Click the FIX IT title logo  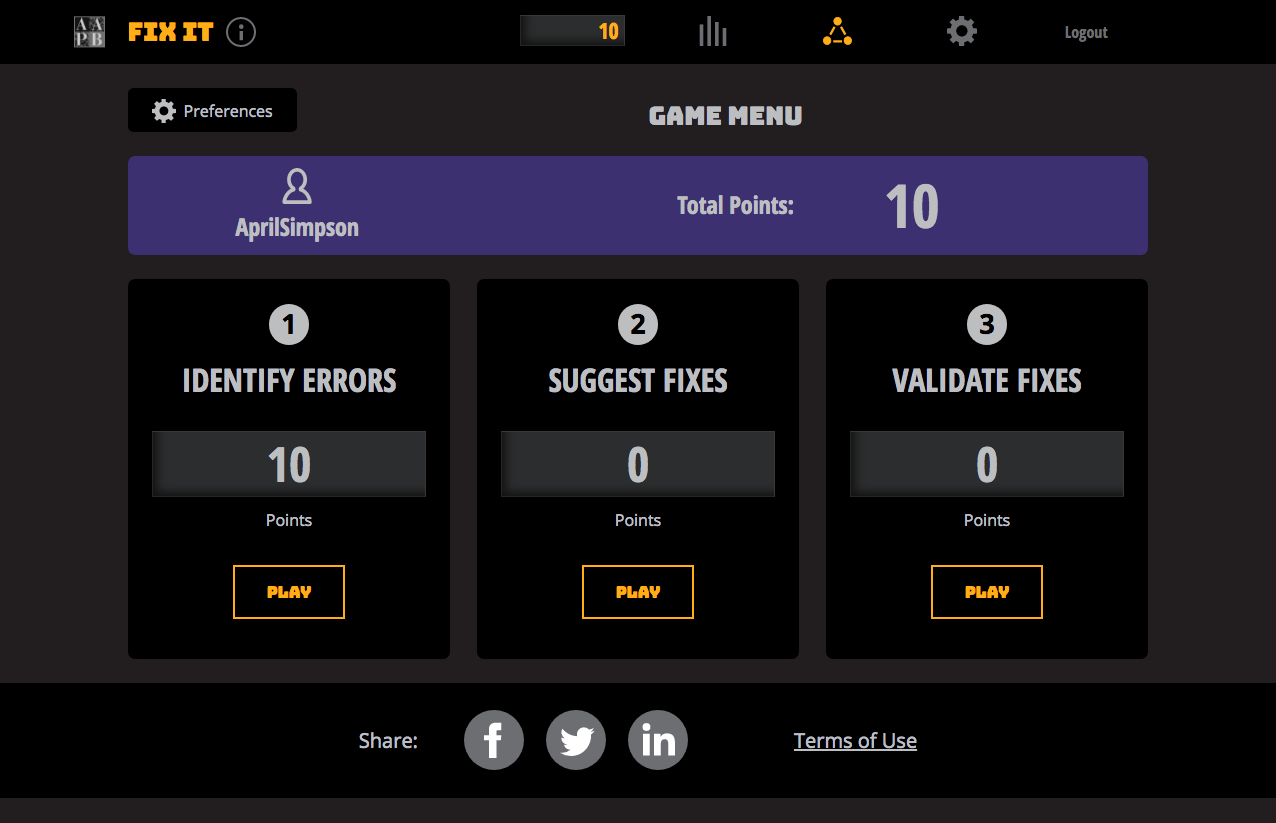click(171, 32)
